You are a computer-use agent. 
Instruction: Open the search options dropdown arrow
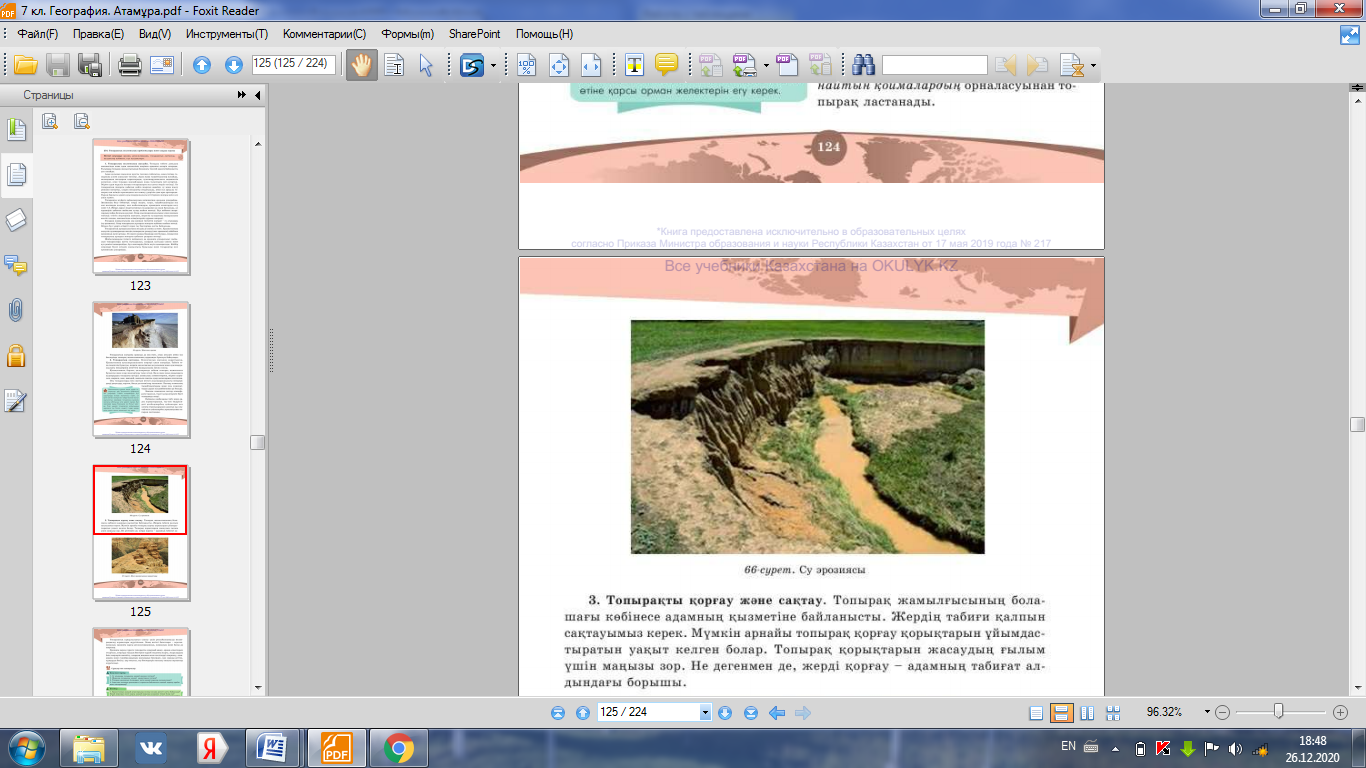(1092, 66)
